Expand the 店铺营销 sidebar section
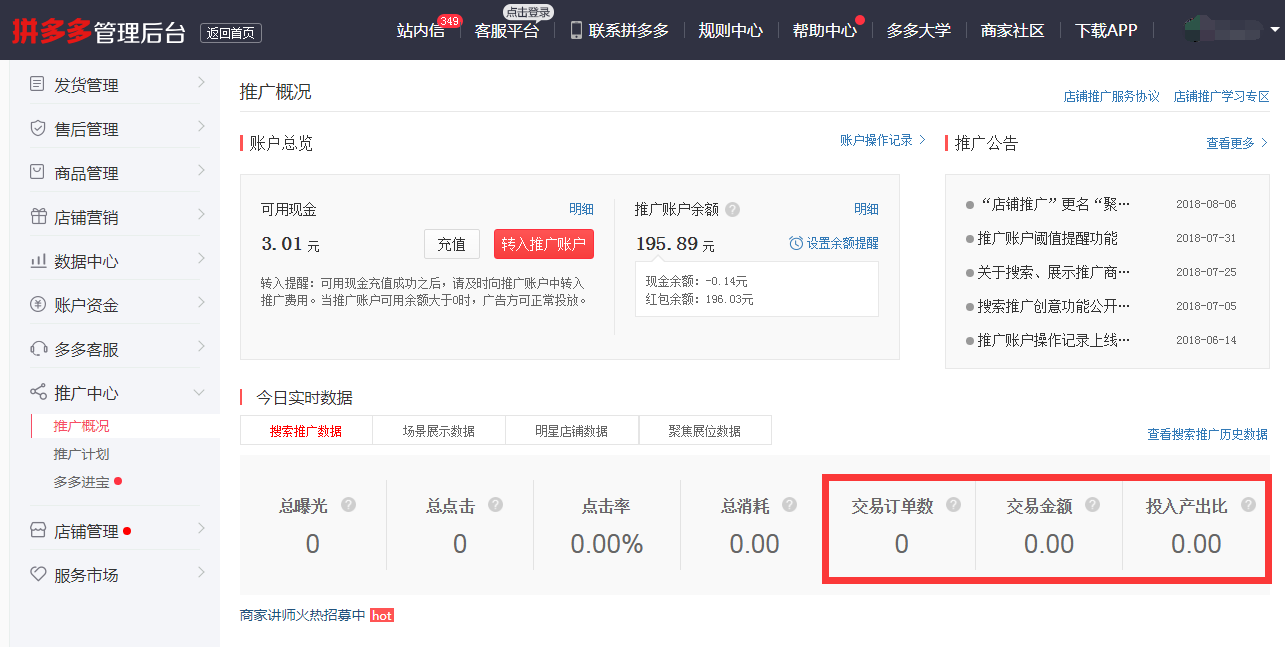 [x=200, y=214]
